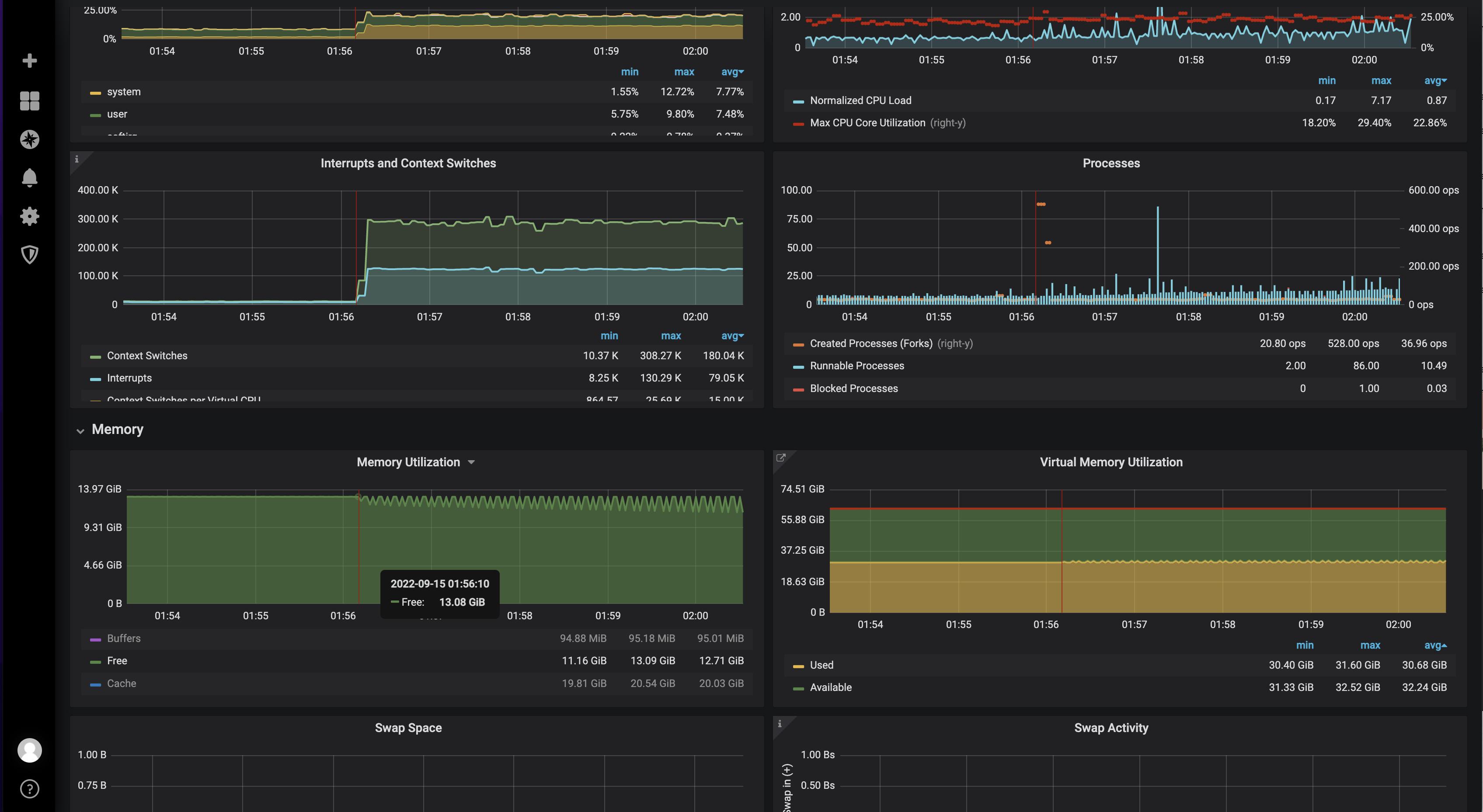Open Swap Activity panel title menu
1483x812 pixels.
point(1111,728)
